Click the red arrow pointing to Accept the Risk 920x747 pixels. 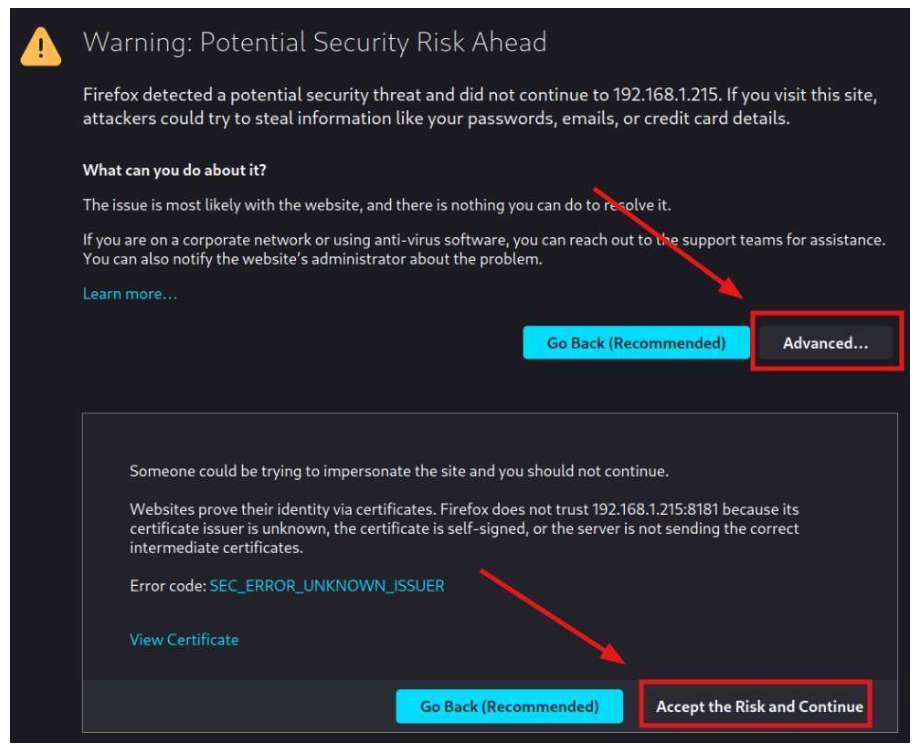pos(553,617)
